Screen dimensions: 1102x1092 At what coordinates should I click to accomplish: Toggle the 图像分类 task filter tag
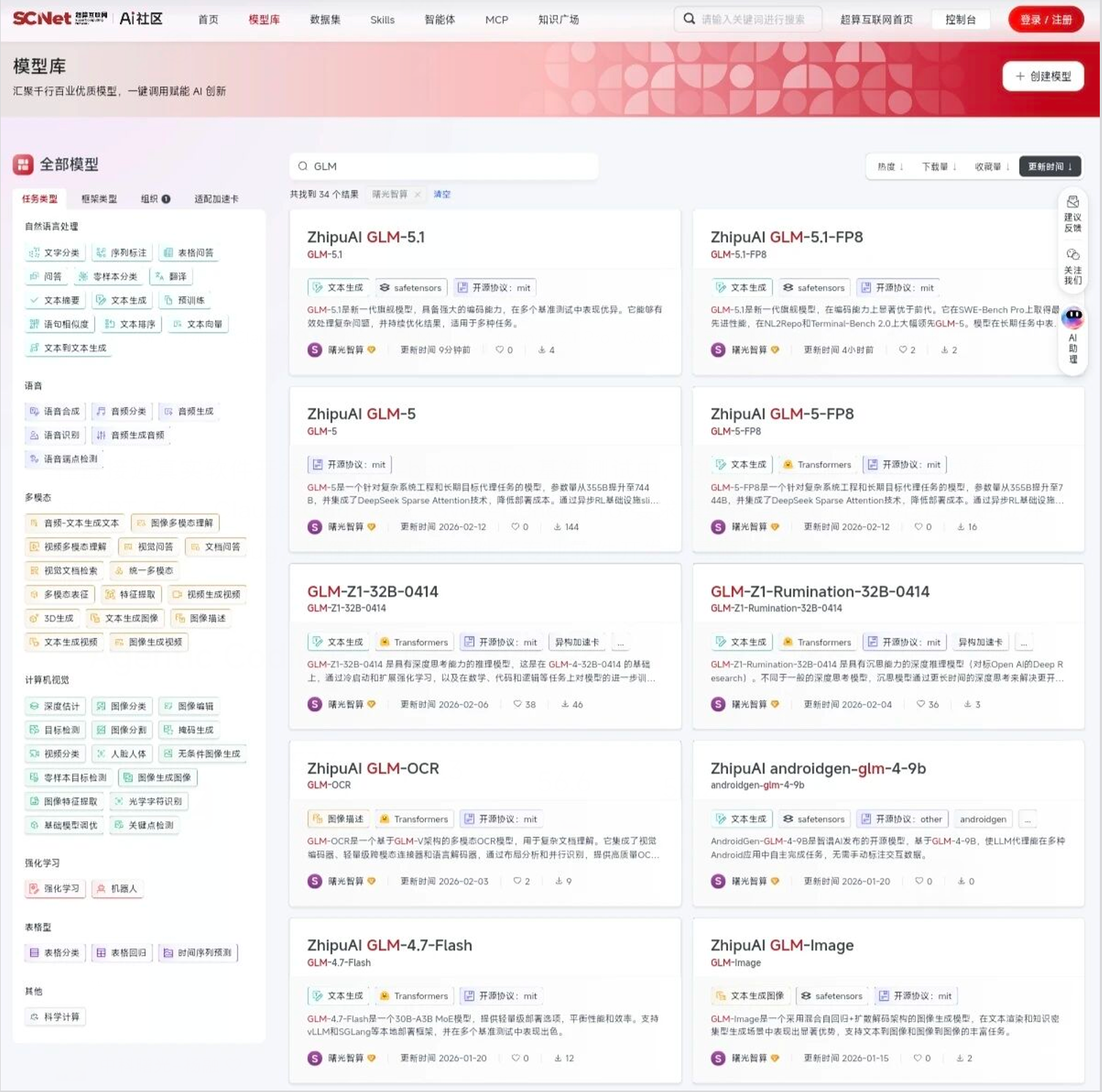122,706
